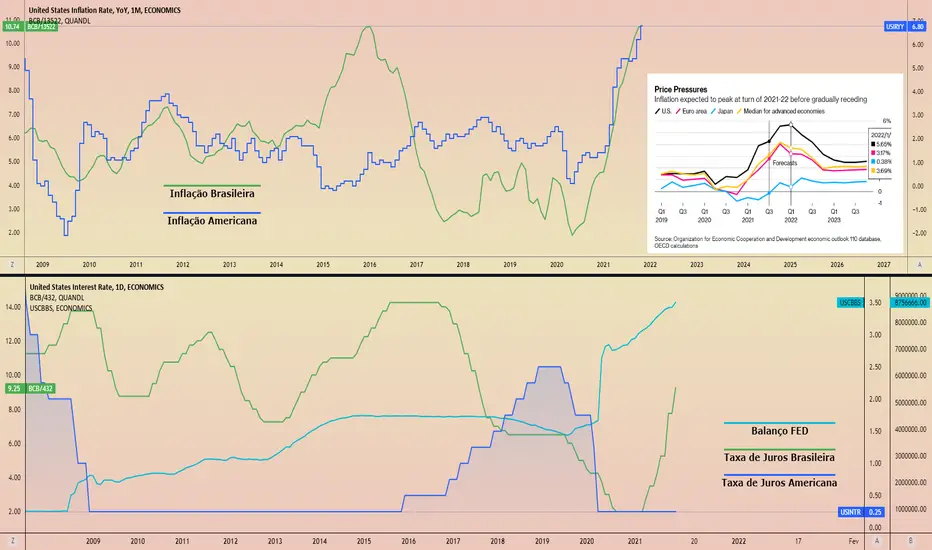Toggle auto scale A button of lower chart
The height and width of the screenshot is (550, 932).
(877, 541)
